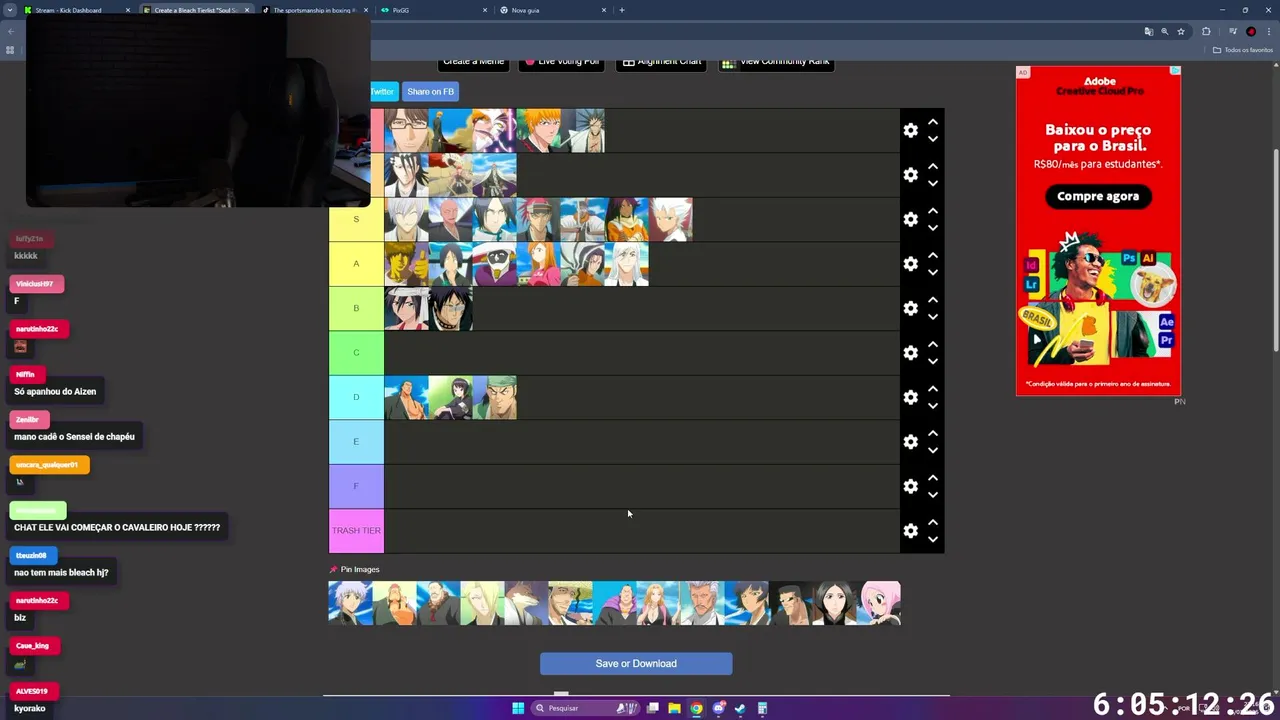Click the pink TRASH TIER label

point(356,531)
